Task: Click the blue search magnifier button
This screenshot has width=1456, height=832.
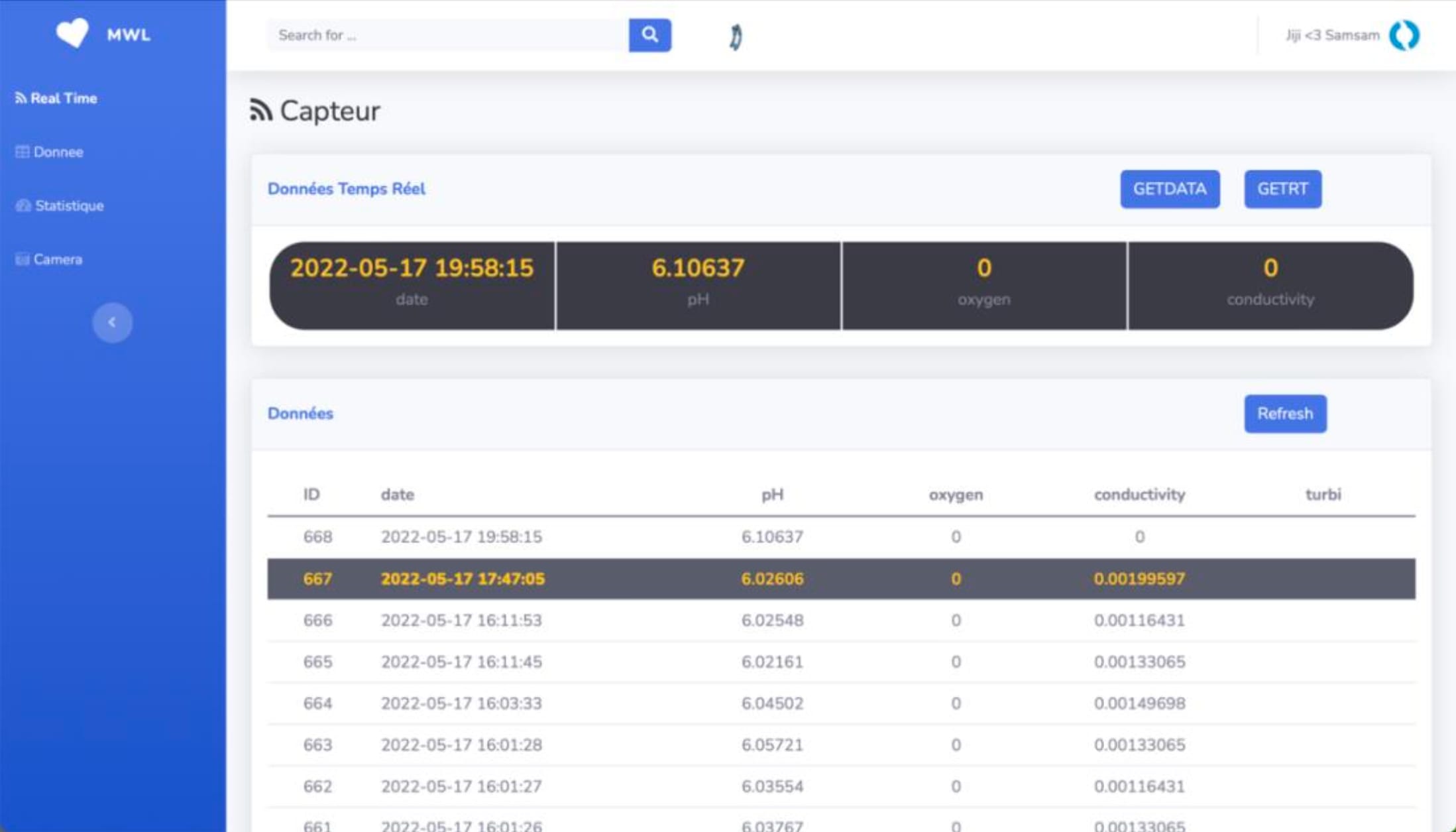Action: point(649,35)
